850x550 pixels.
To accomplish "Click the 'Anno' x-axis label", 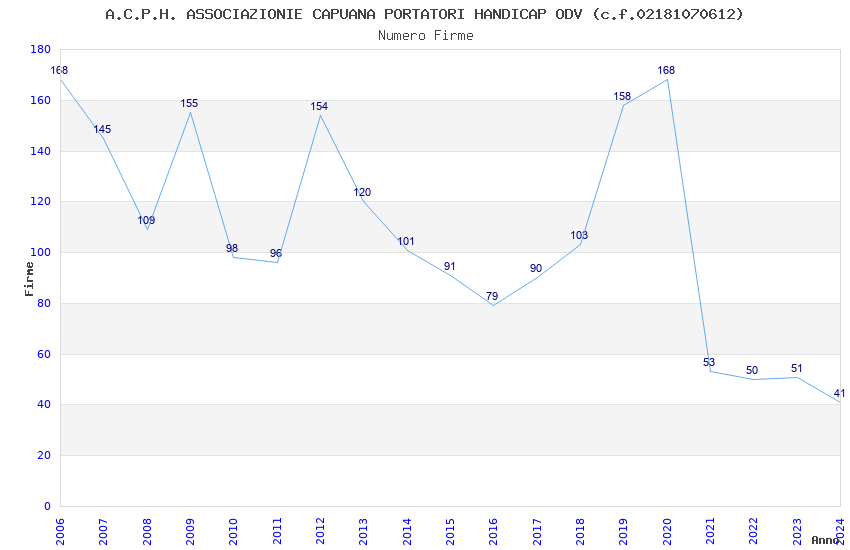I will pos(825,540).
